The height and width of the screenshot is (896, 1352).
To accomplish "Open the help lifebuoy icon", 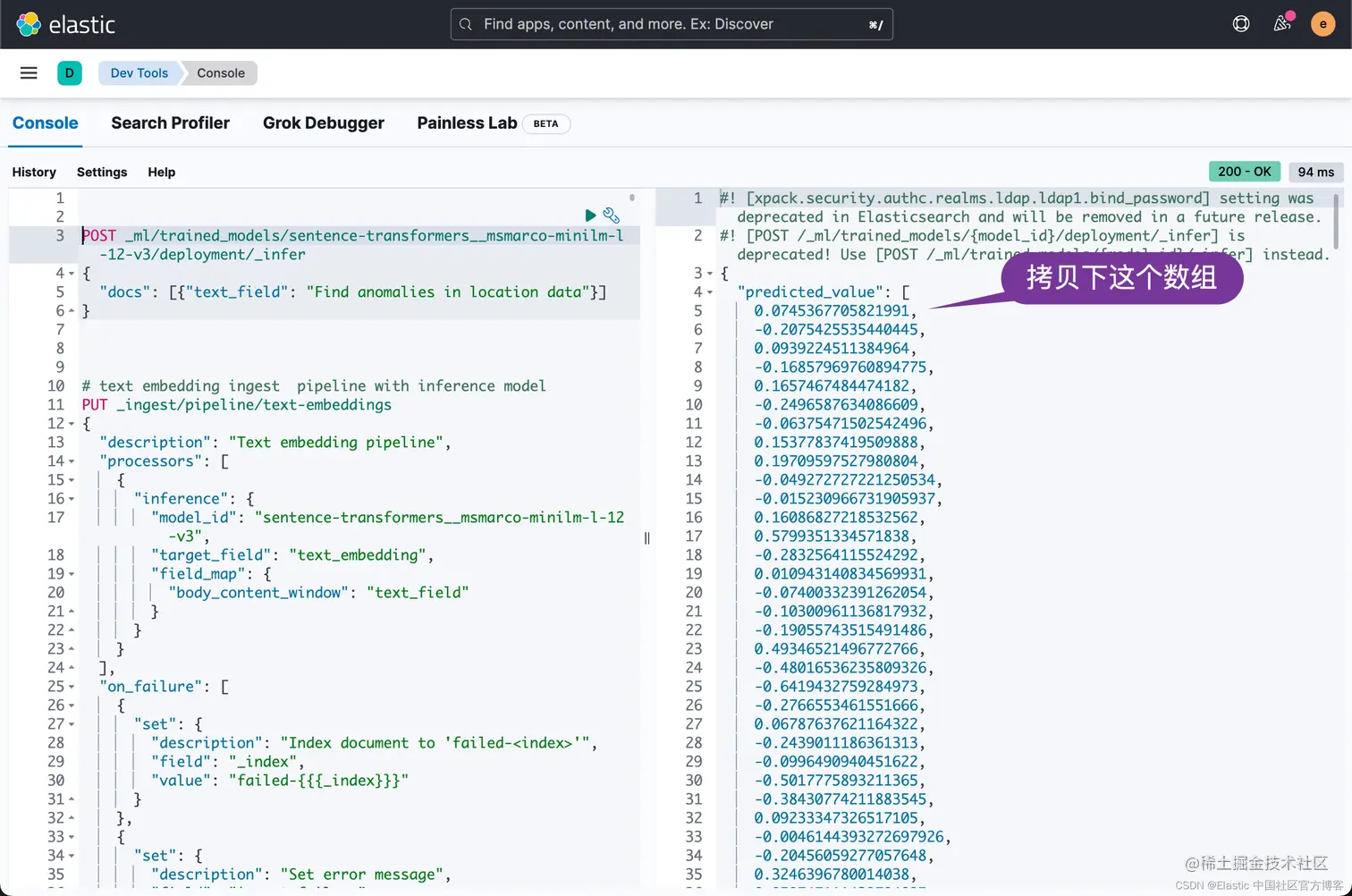I will point(1241,24).
